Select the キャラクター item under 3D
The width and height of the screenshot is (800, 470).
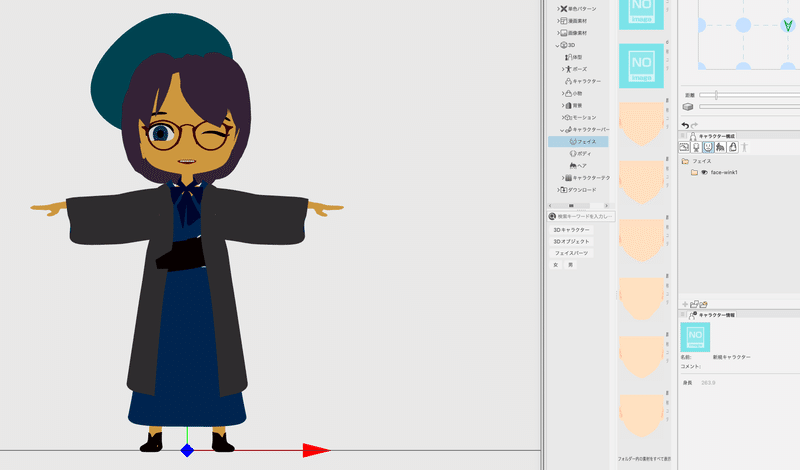click(x=583, y=81)
